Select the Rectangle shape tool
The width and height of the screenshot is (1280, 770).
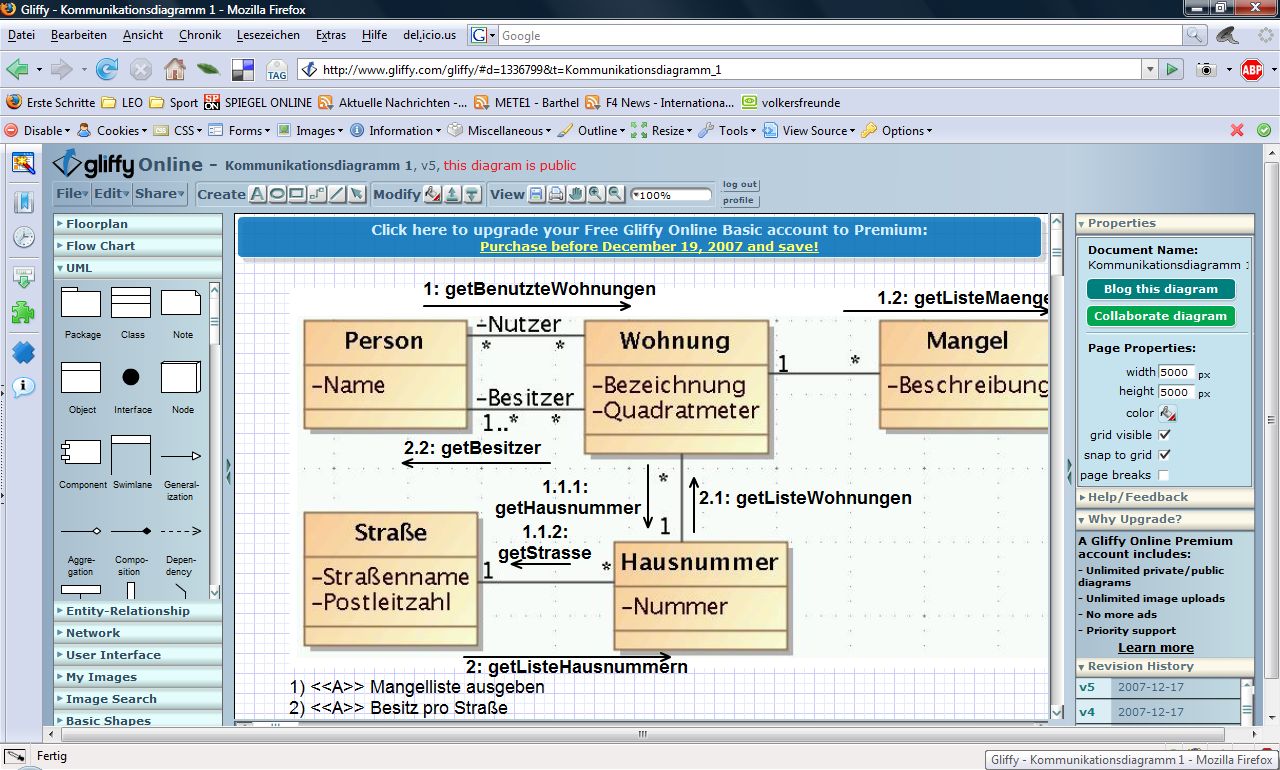pos(297,194)
